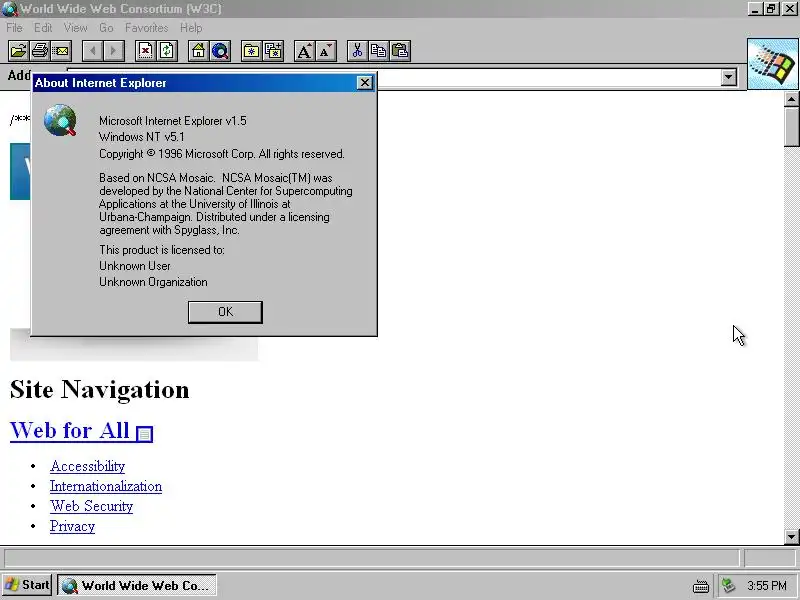This screenshot has width=800, height=600.
Task: Go back with the left arrow button
Action: pos(92,51)
